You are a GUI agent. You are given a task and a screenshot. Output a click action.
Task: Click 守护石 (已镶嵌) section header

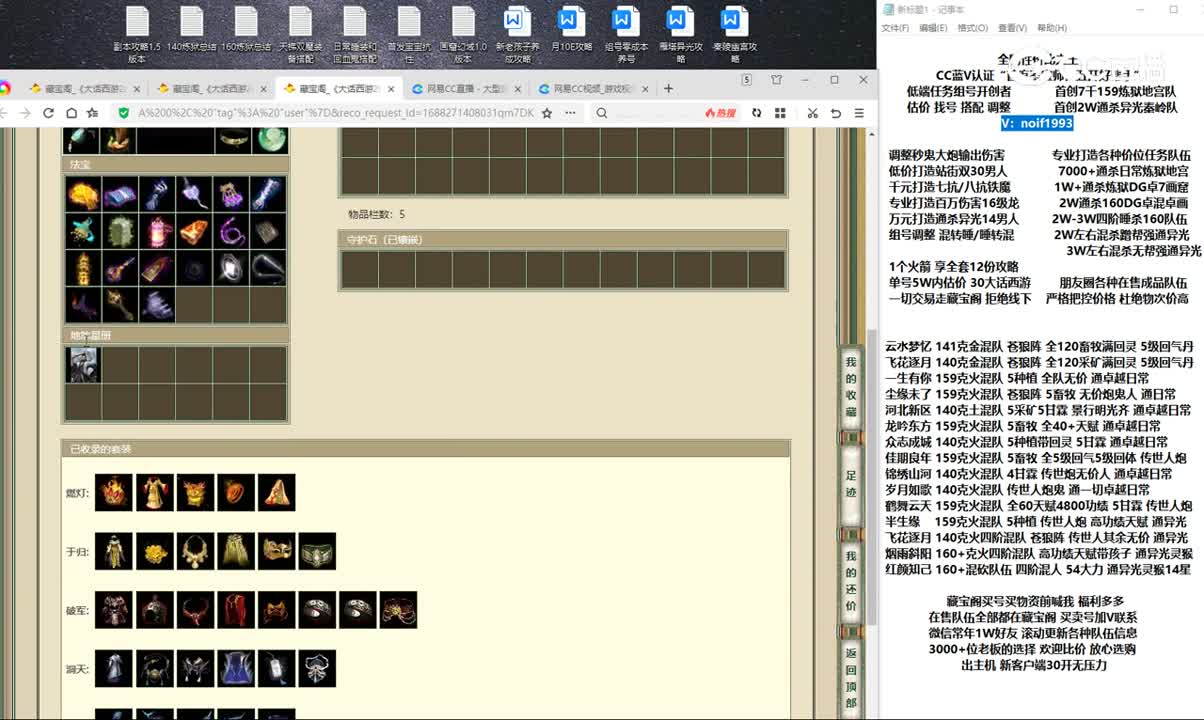click(x=564, y=240)
